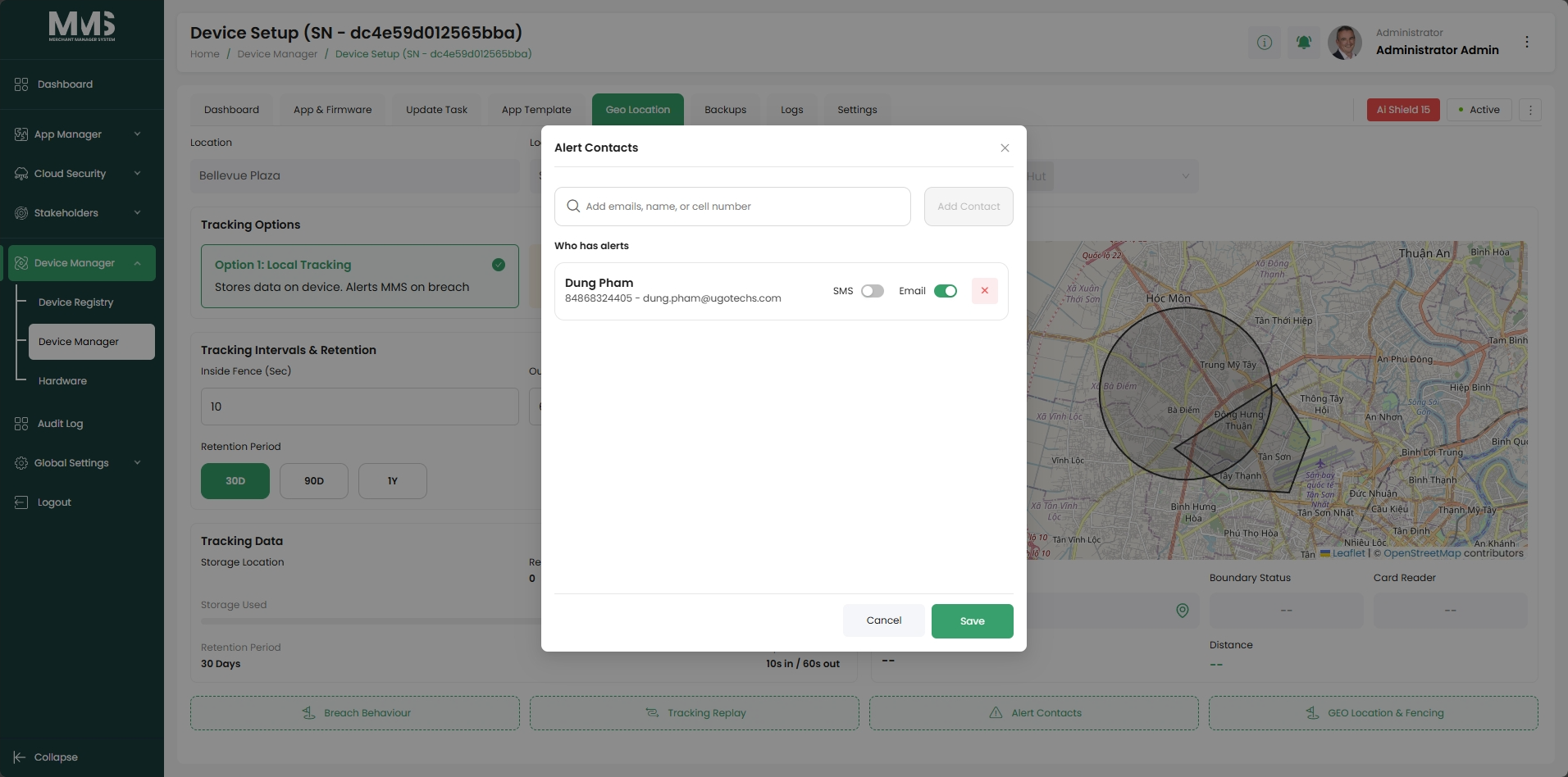Open OpenStreetMap attribution link
Image resolution: width=1568 pixels, height=777 pixels.
click(x=1422, y=553)
